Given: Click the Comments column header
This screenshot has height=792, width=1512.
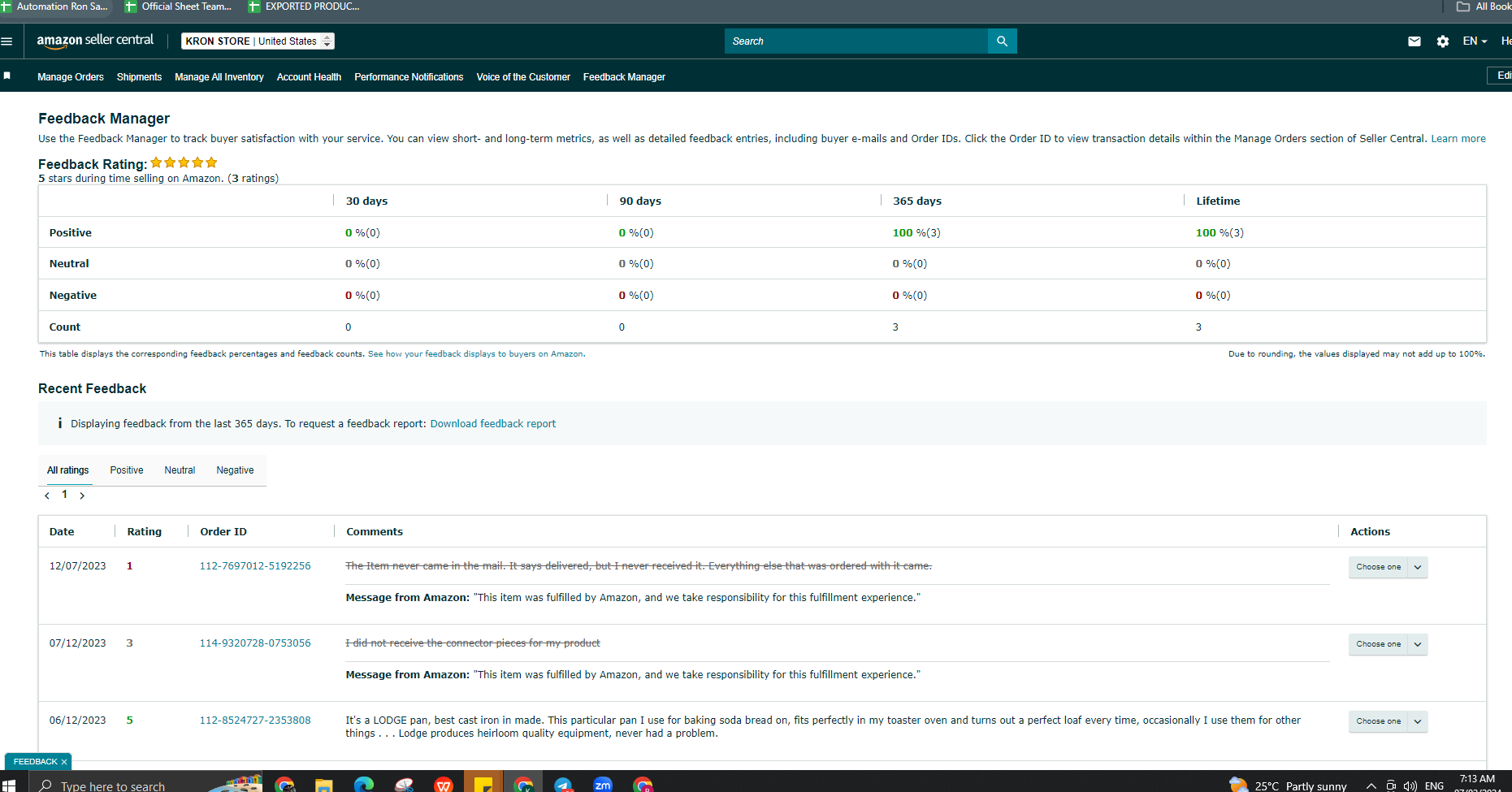Looking at the screenshot, I should click(x=375, y=532).
